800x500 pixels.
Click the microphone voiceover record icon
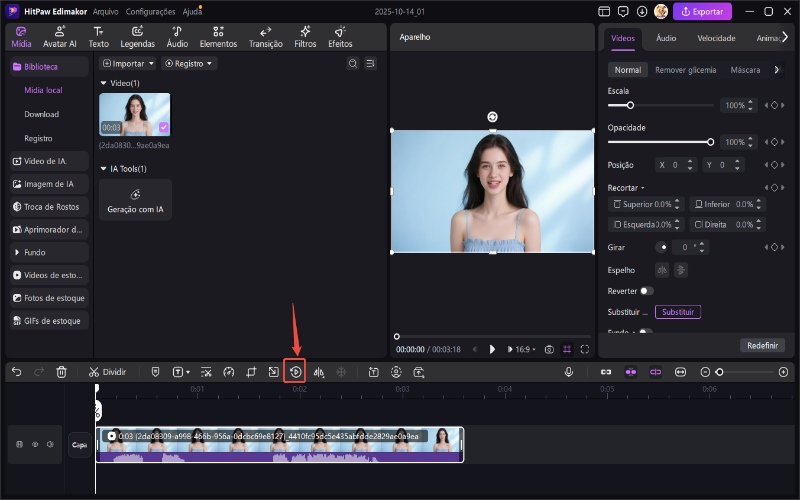568,371
